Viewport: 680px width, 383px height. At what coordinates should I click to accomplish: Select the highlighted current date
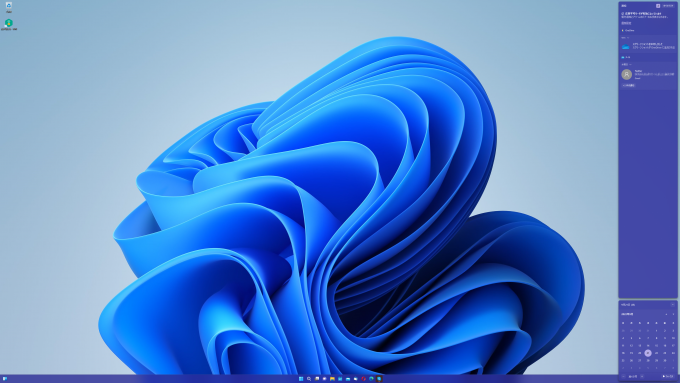[648, 353]
